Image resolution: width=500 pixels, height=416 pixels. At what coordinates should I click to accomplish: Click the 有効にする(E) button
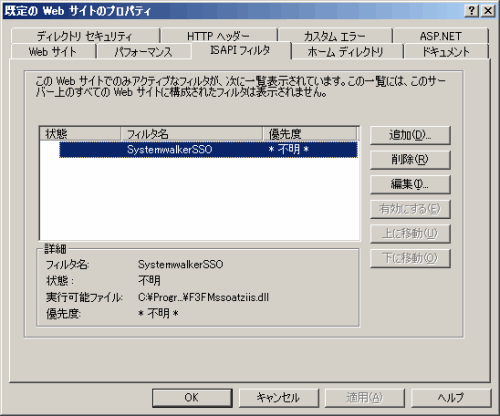pyautogui.click(x=410, y=209)
